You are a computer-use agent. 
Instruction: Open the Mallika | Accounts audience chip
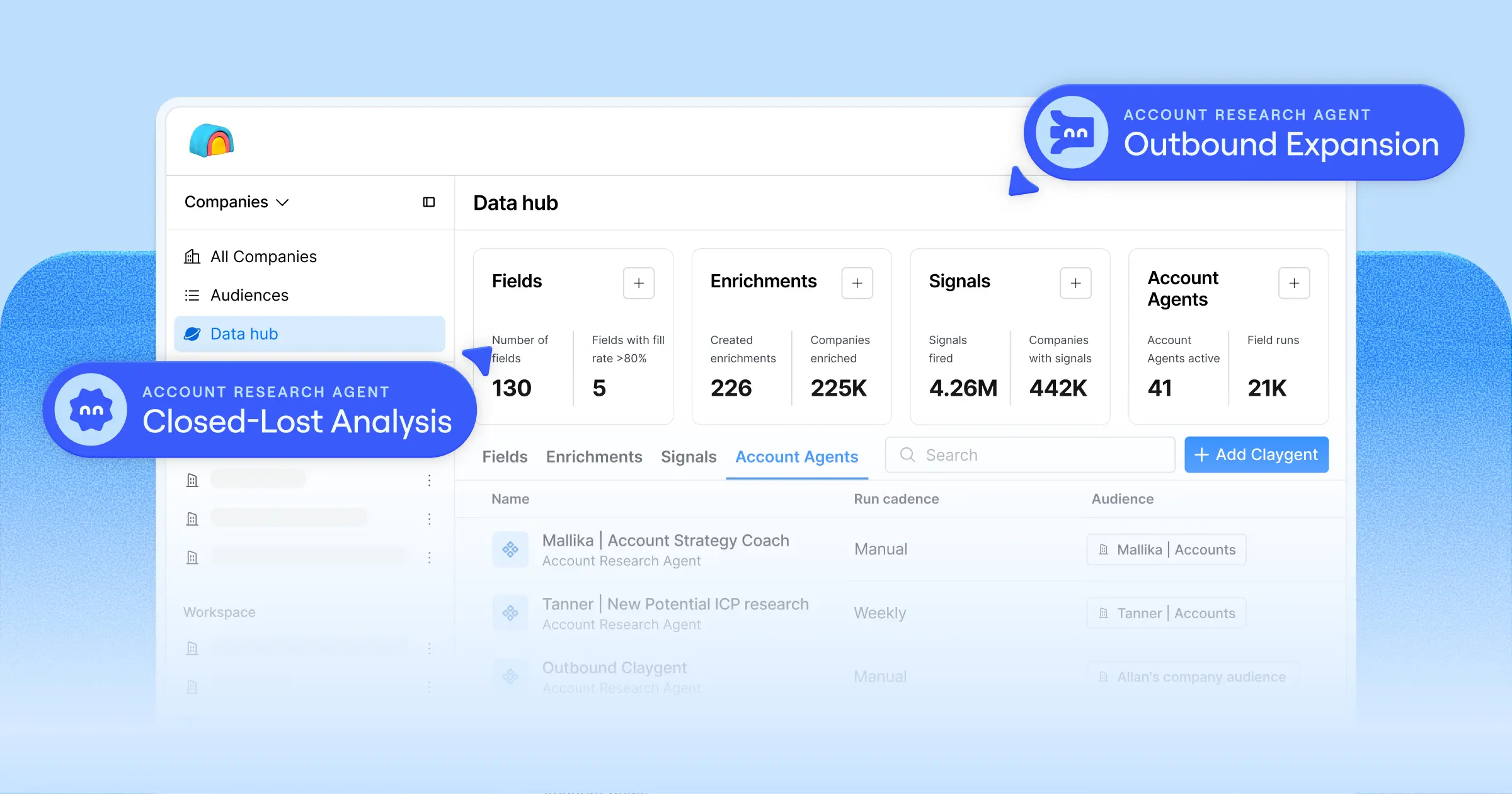1167,549
